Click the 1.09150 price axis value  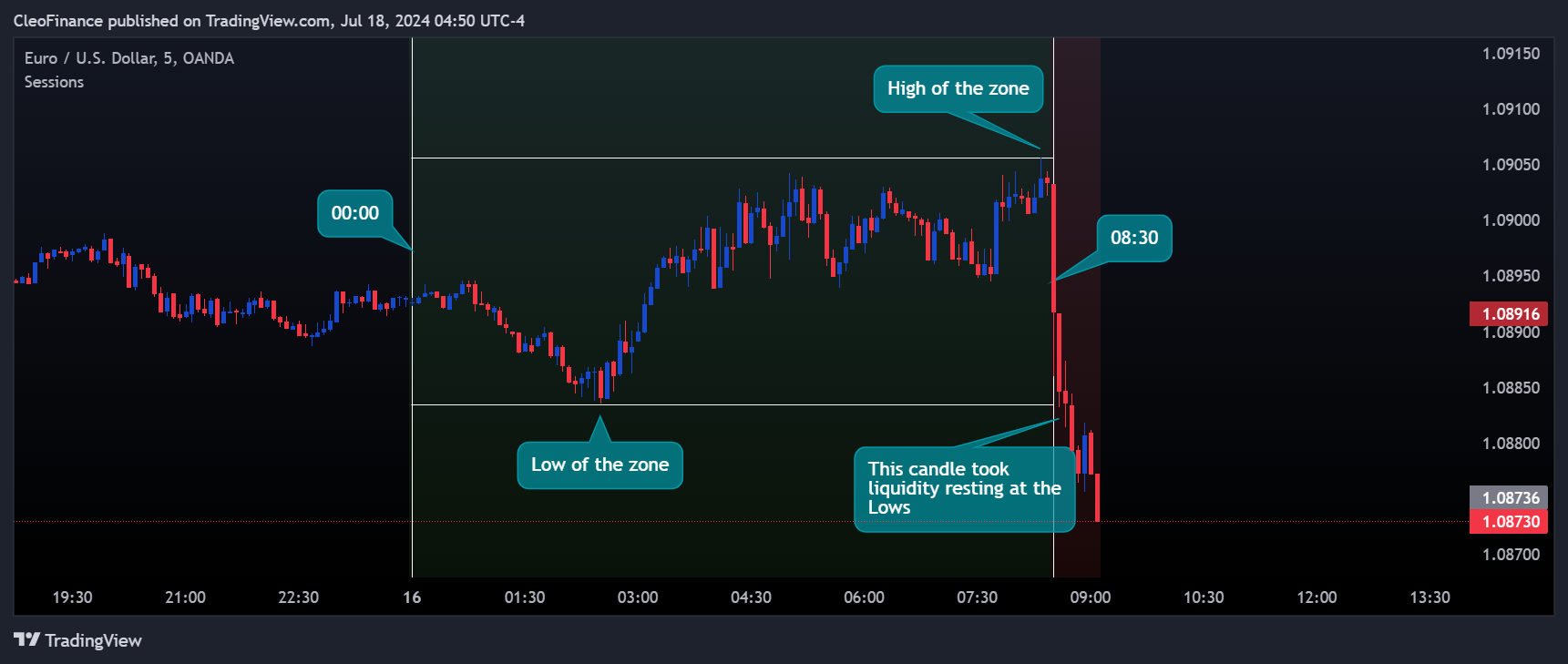(x=1511, y=54)
